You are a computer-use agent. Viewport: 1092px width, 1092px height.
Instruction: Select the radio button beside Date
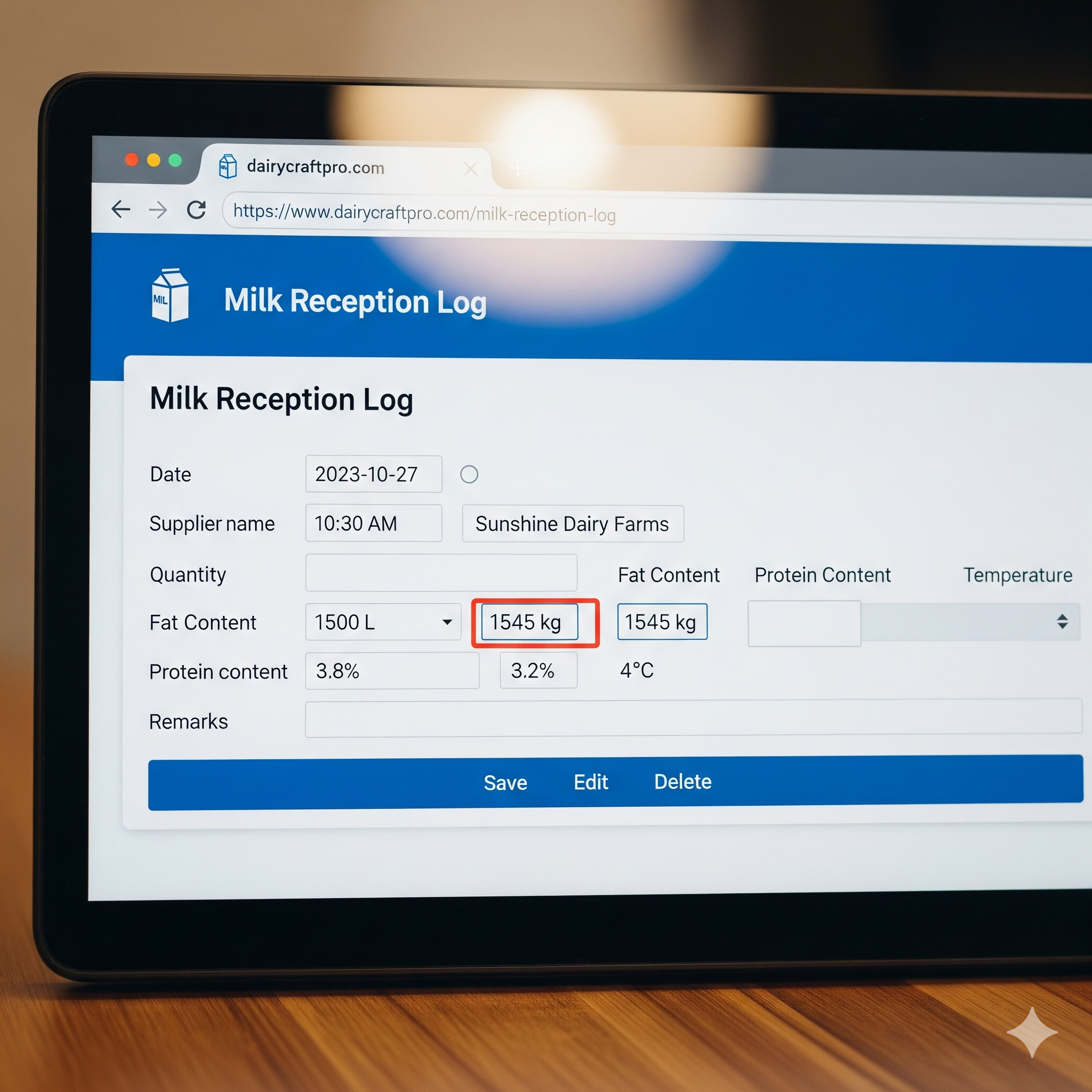click(x=469, y=474)
